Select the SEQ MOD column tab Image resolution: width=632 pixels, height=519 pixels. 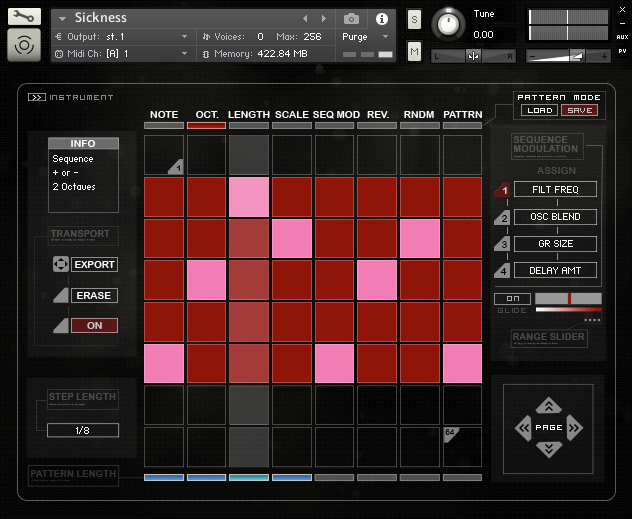pos(336,115)
